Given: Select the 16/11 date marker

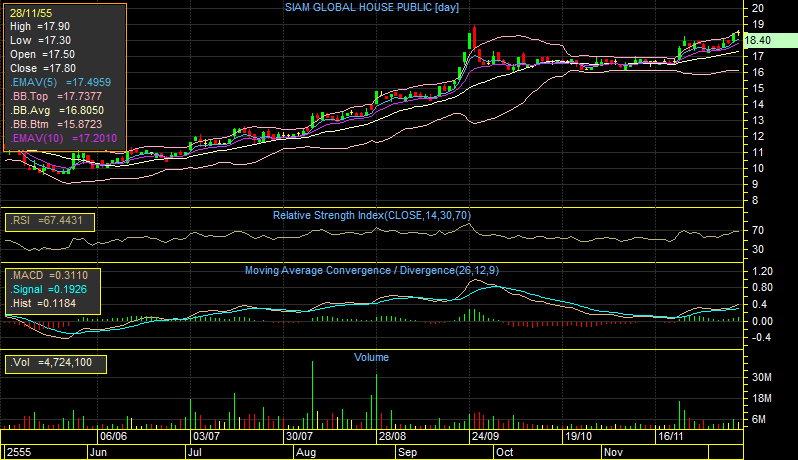Looking at the screenshot, I should 671,437.
